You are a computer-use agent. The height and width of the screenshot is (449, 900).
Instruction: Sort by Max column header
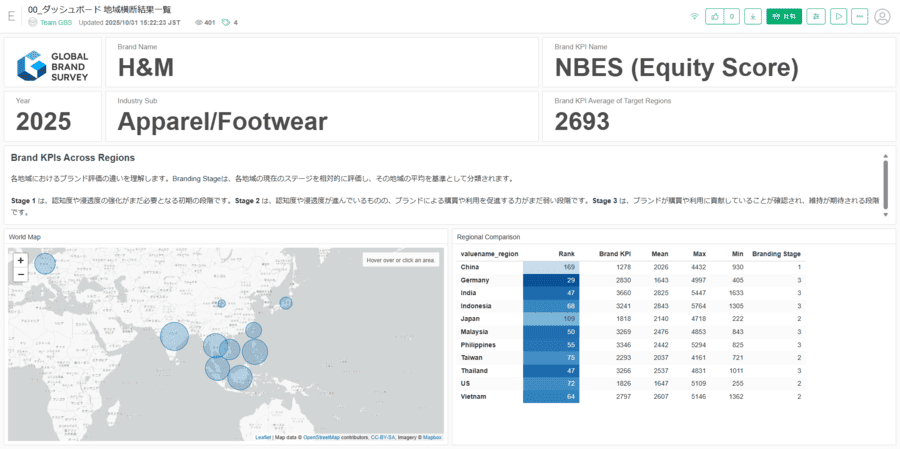click(x=699, y=254)
